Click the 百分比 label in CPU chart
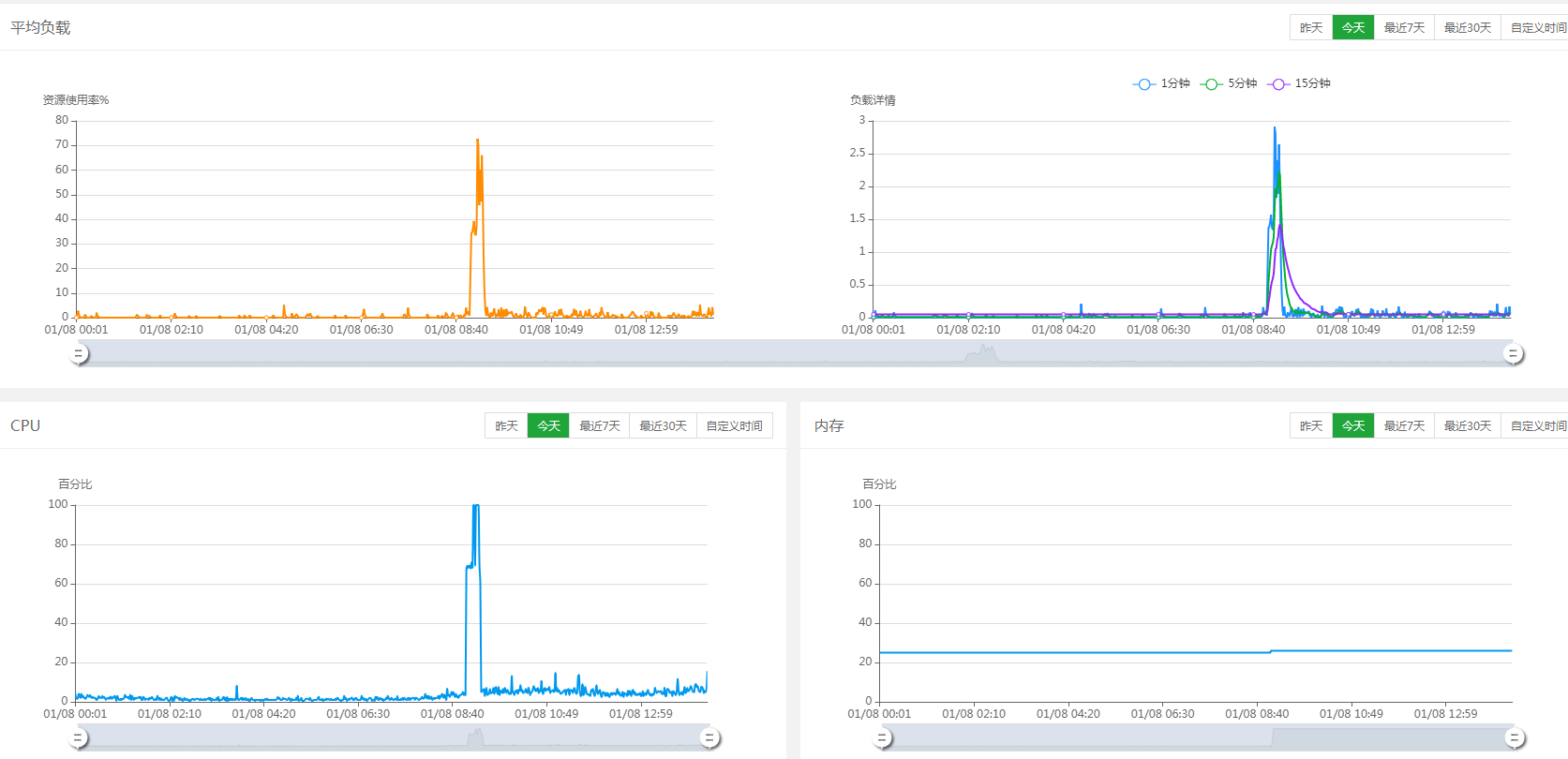The width and height of the screenshot is (1568, 759). (75, 484)
